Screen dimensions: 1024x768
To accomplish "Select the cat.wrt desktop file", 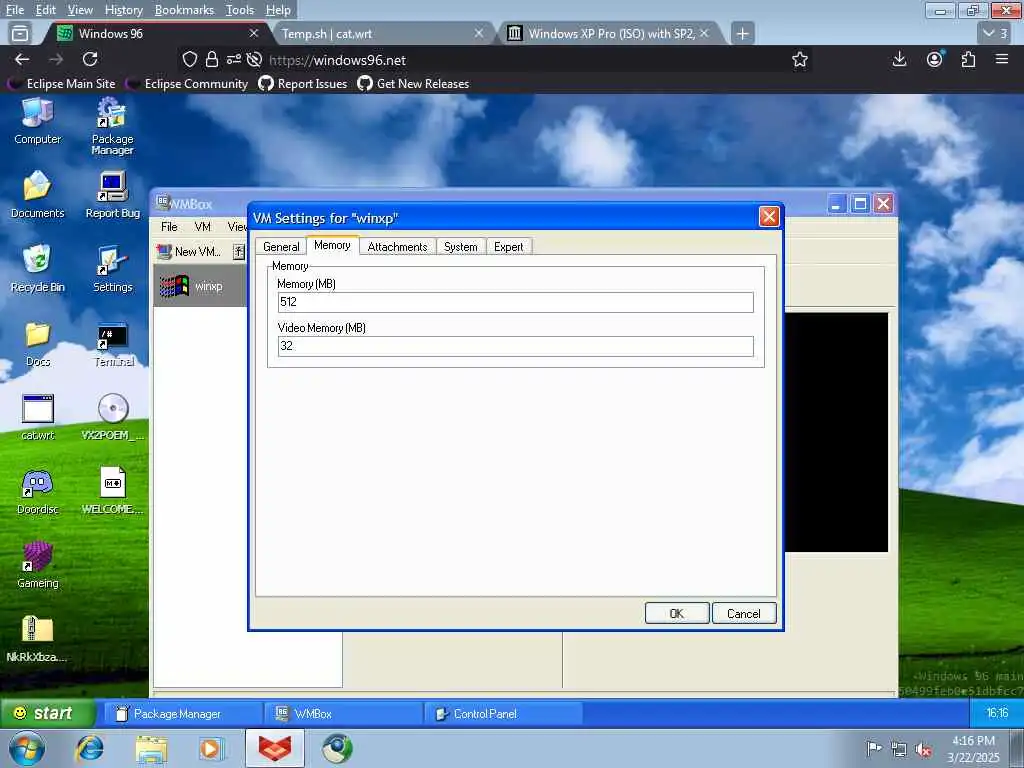I will (x=38, y=417).
